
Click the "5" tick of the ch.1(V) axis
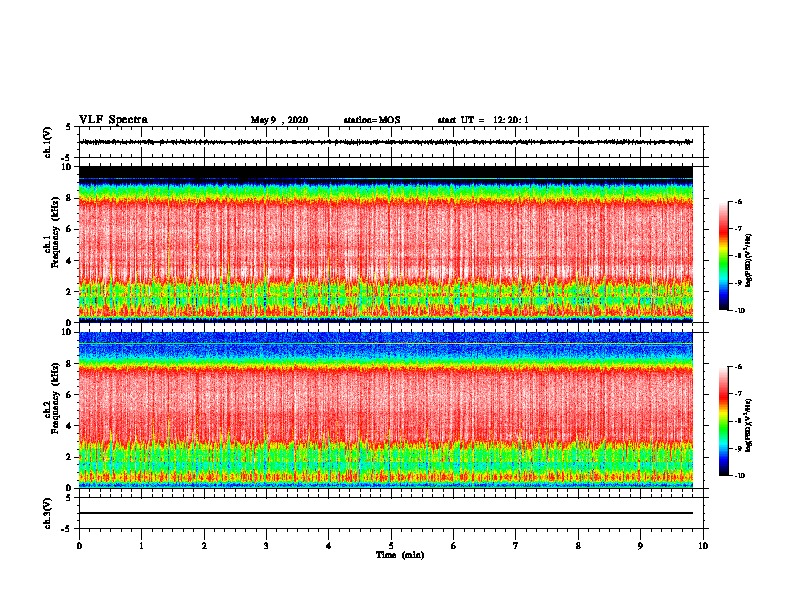[x=69, y=127]
